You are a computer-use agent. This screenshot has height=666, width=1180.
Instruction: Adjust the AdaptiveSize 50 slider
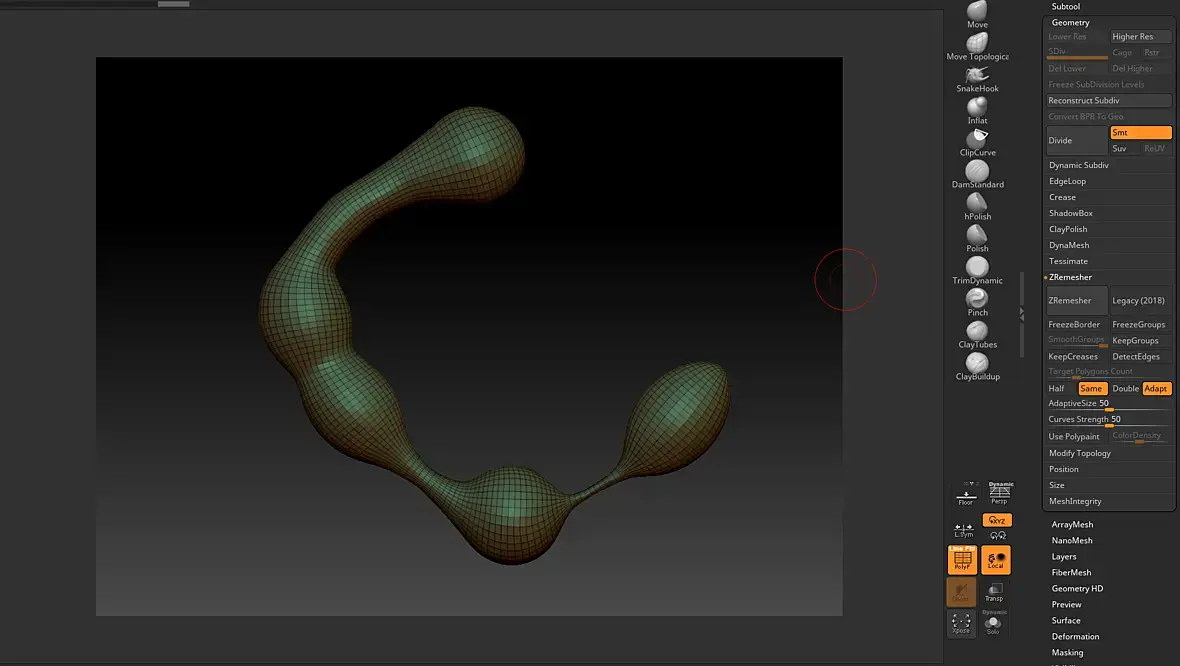click(x=1109, y=405)
